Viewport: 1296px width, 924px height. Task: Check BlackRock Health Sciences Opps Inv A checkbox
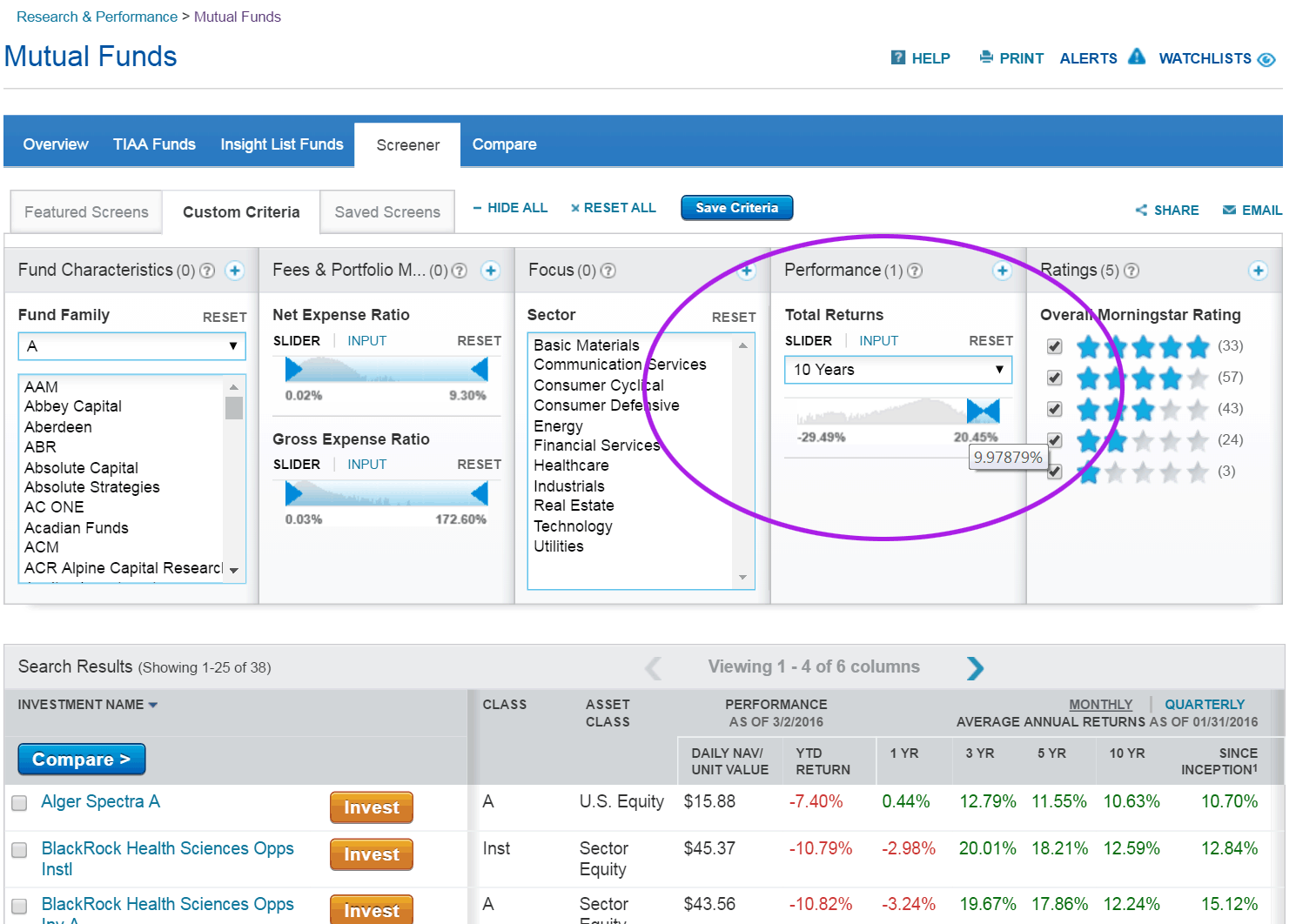click(x=19, y=906)
